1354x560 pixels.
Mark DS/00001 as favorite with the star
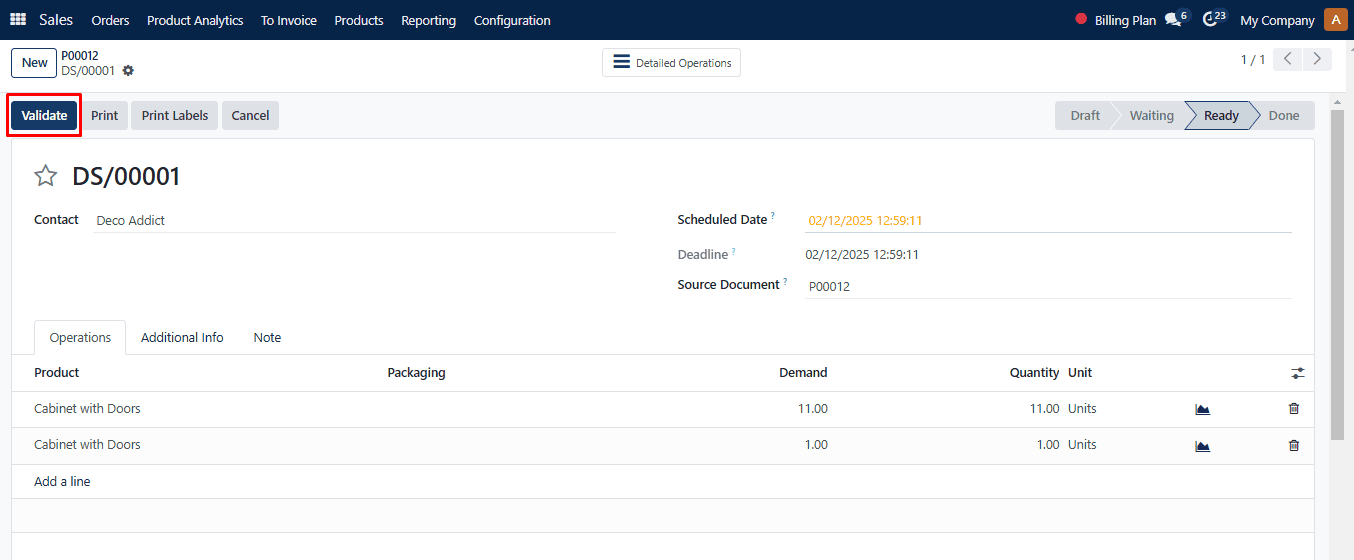tap(46, 177)
